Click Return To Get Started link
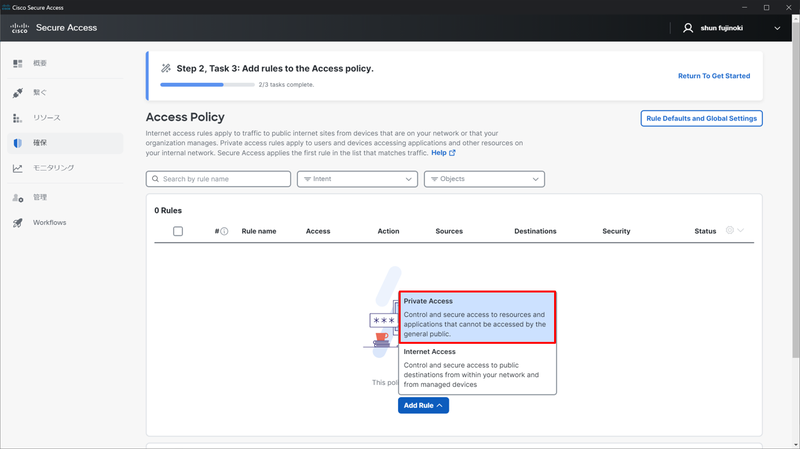The width and height of the screenshot is (800, 449). 714,76
